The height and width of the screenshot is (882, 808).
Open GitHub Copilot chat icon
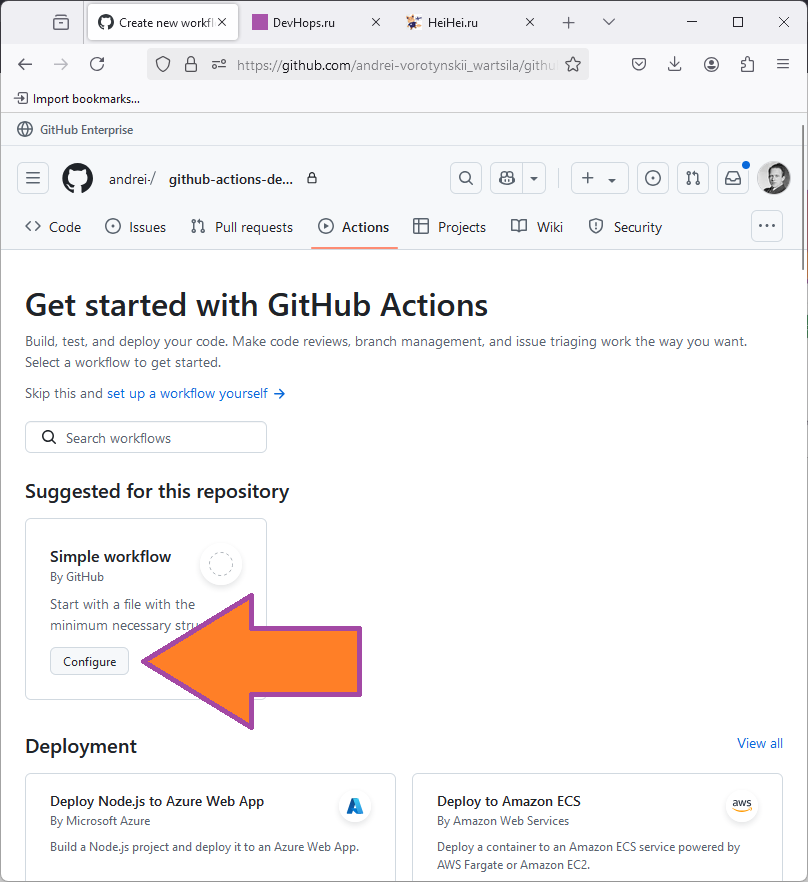coord(506,178)
